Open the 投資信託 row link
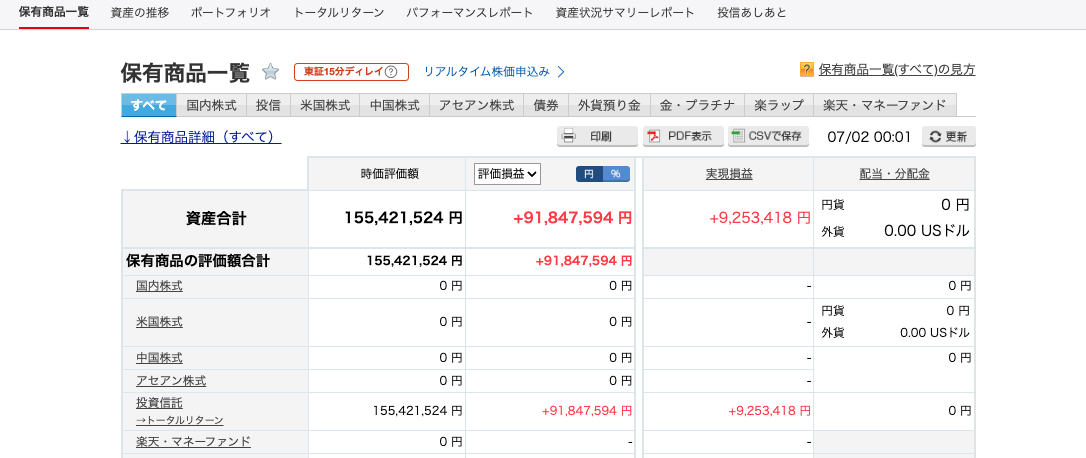The height and width of the screenshot is (458, 1086). (159, 403)
